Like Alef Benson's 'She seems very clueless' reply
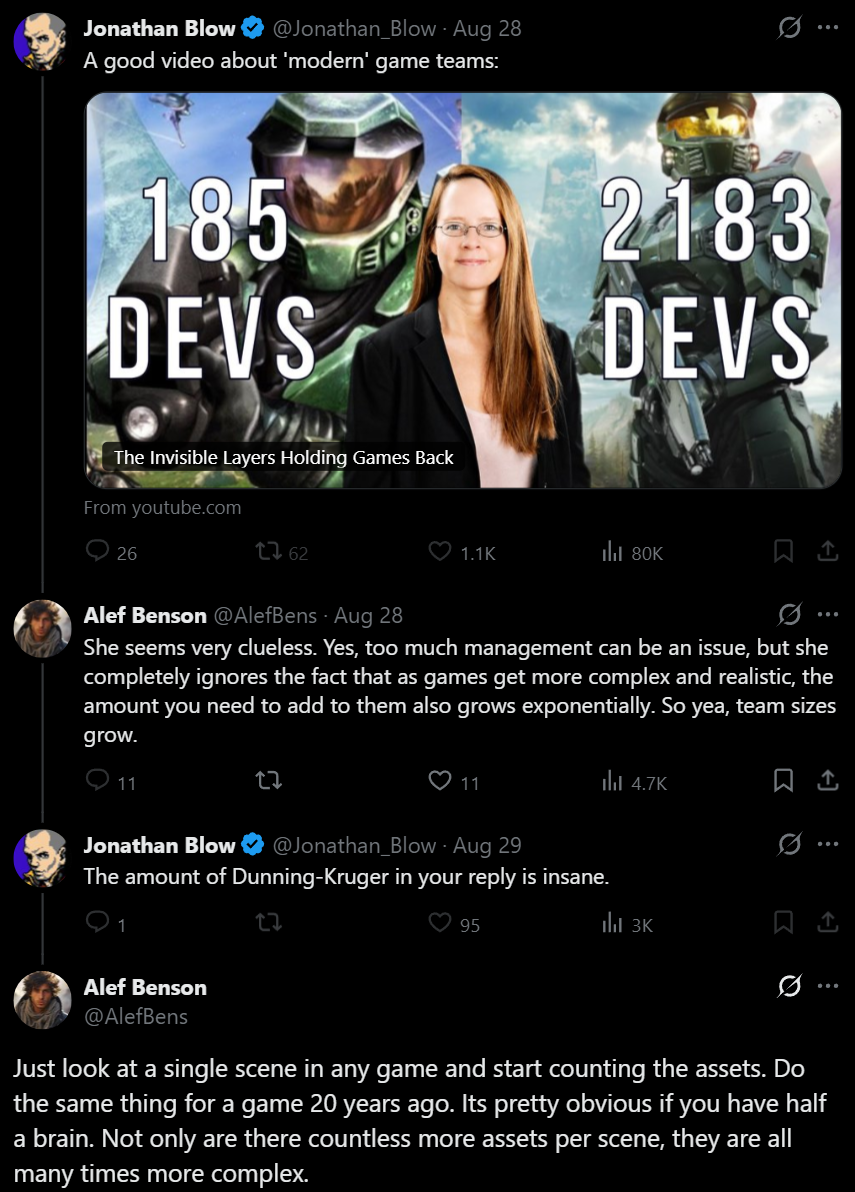This screenshot has width=855, height=1192. click(x=440, y=781)
